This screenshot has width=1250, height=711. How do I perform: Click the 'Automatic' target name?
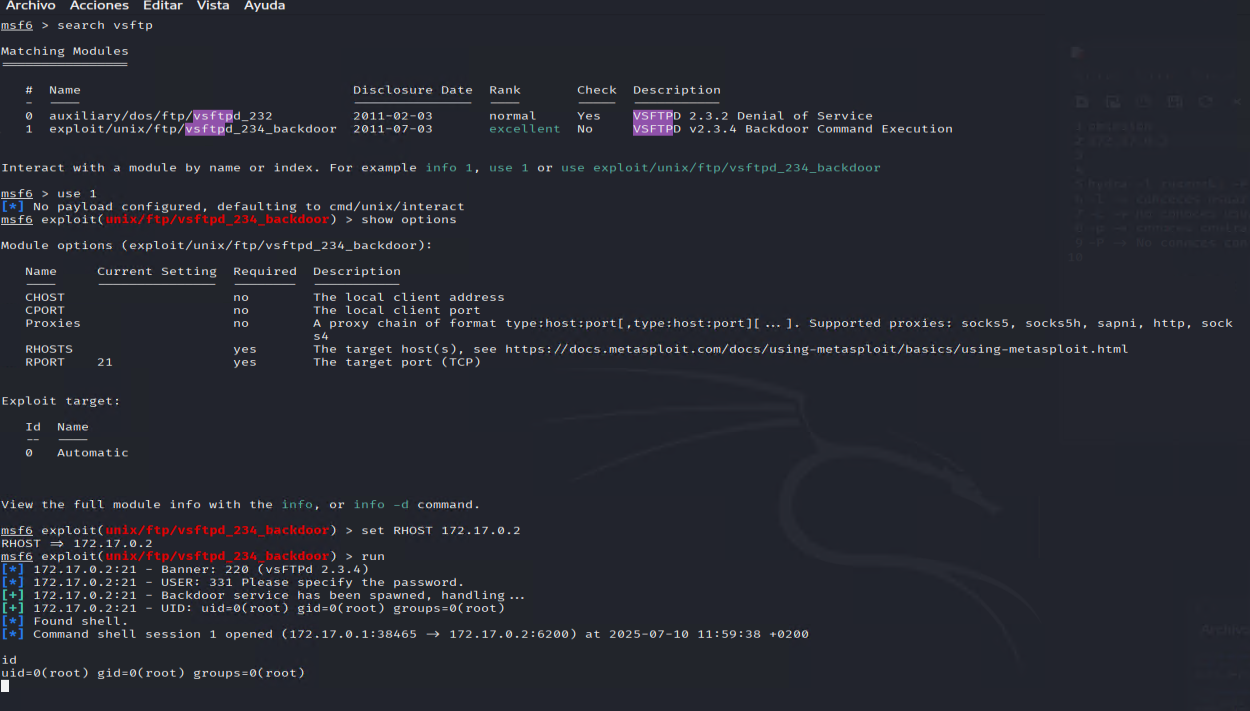pos(93,453)
